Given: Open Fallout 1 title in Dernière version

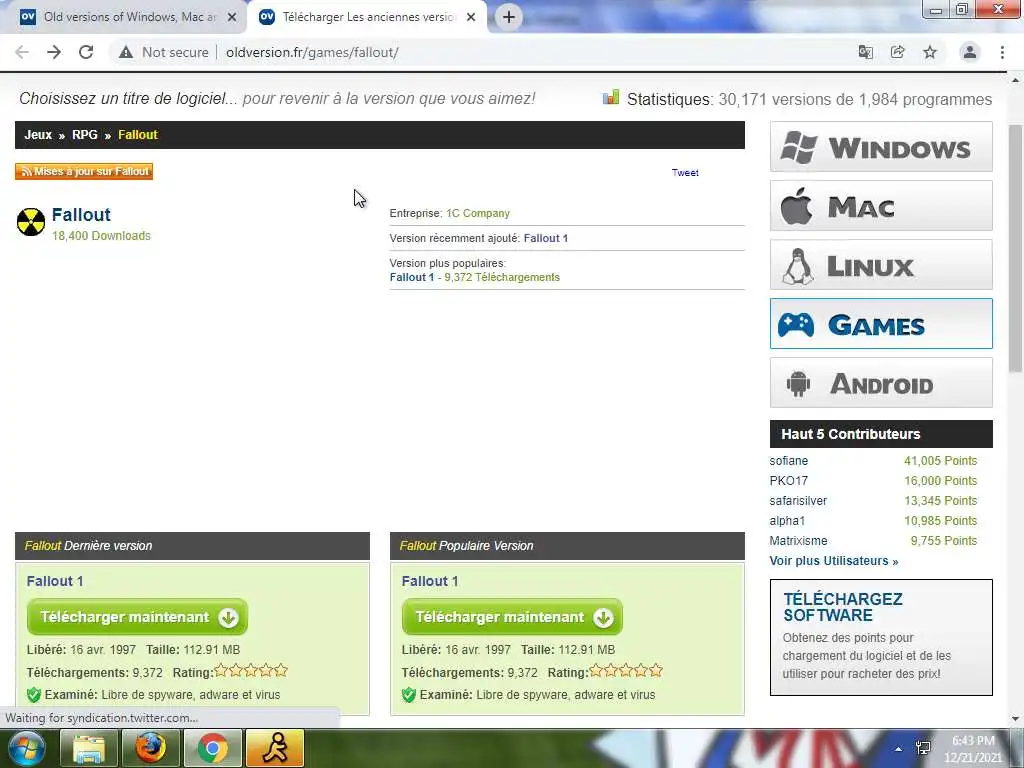Looking at the screenshot, I should click(55, 581).
